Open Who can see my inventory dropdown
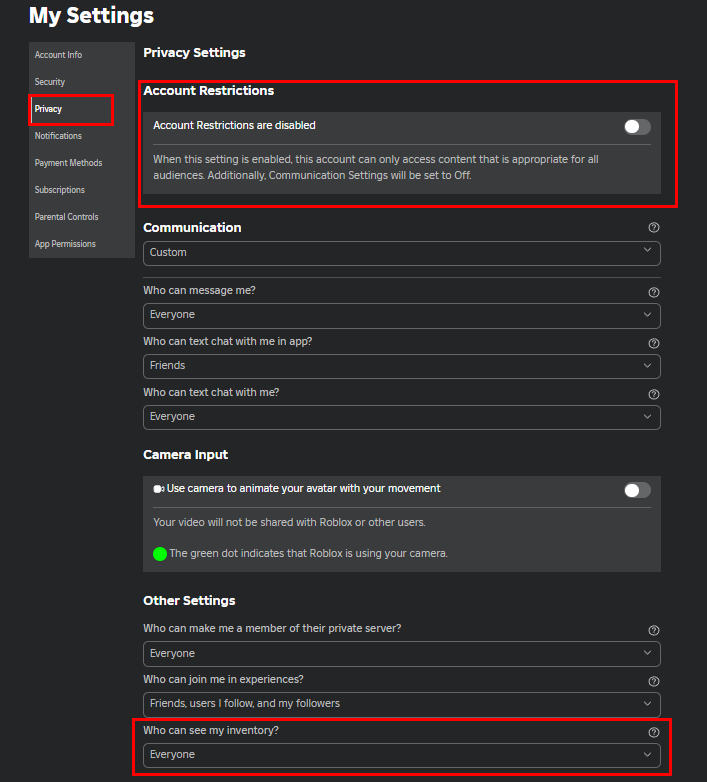Viewport: 707px width, 782px height. [401, 755]
